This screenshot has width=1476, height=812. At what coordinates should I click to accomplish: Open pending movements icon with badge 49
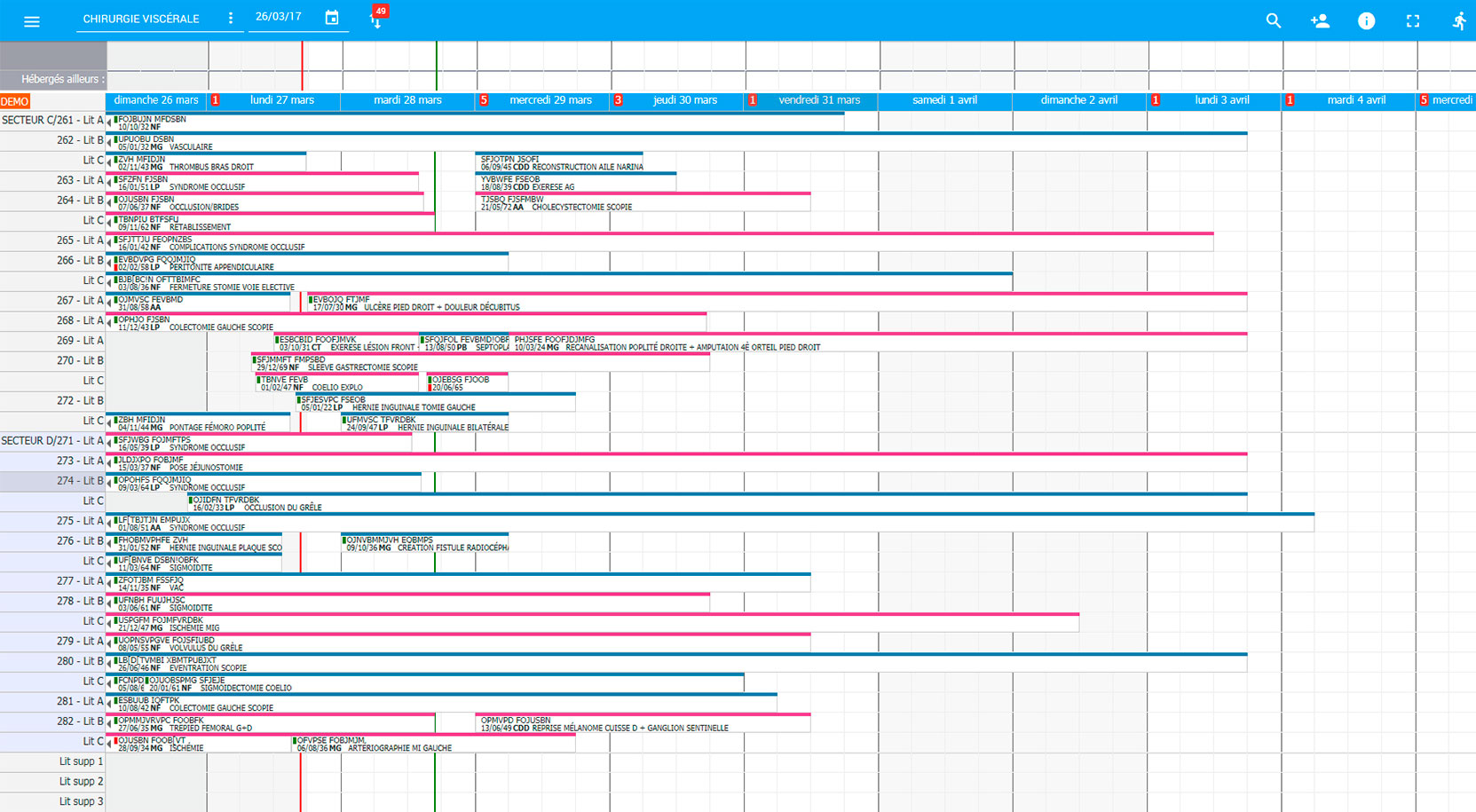coord(376,18)
